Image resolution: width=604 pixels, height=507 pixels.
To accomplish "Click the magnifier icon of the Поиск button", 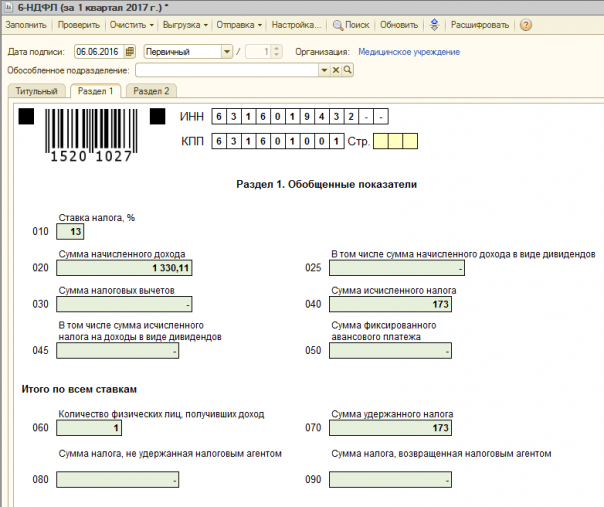I will click(x=338, y=24).
